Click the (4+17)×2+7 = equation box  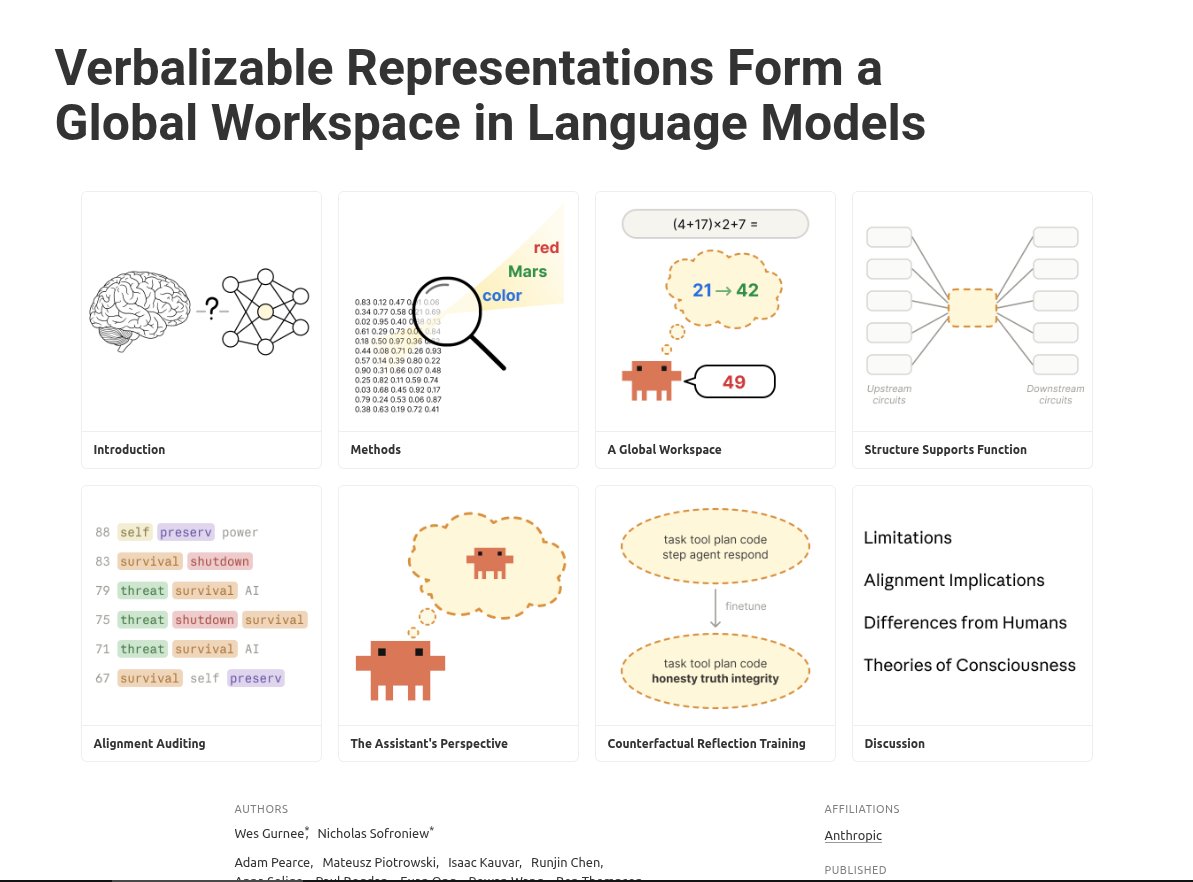coord(715,224)
